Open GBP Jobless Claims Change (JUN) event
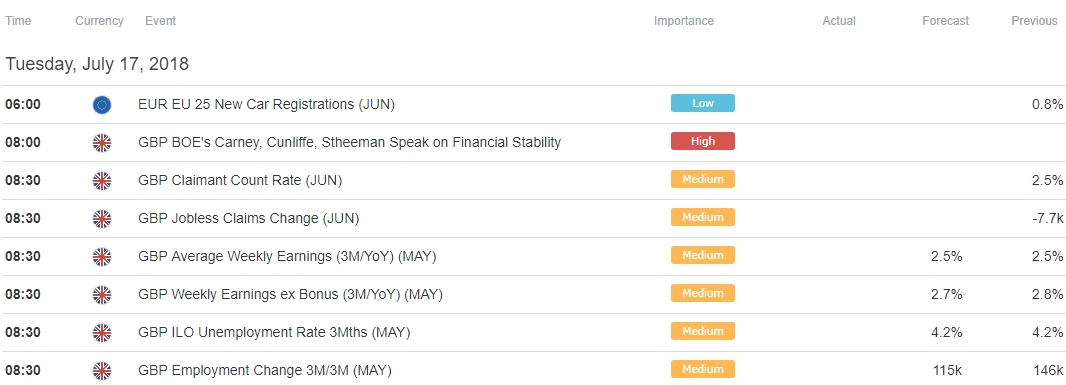Viewport: 1066px width, 385px height. click(249, 219)
